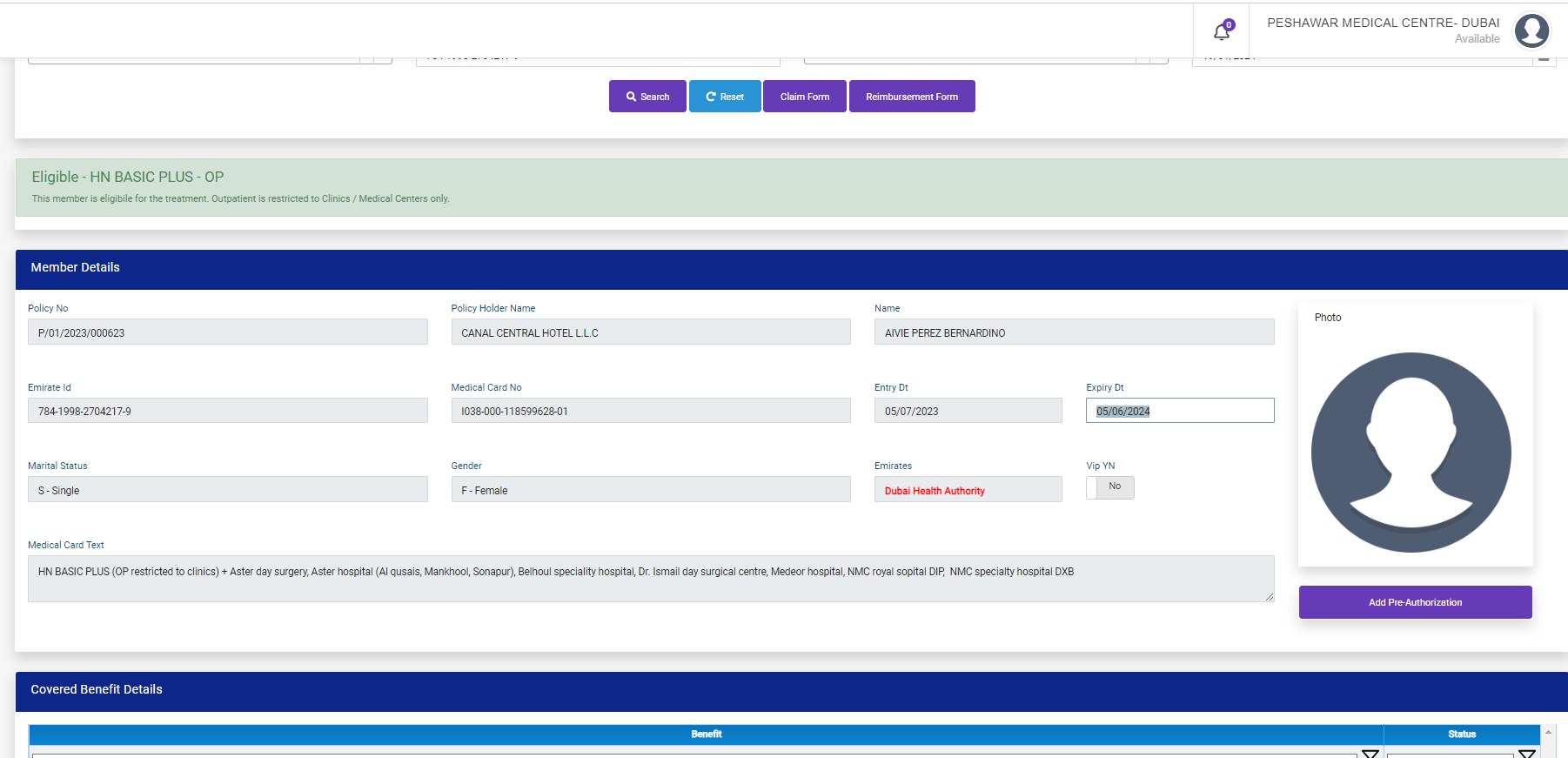Click the filter icon in Benefit column
This screenshot has width=1568, height=758.
point(1370,753)
